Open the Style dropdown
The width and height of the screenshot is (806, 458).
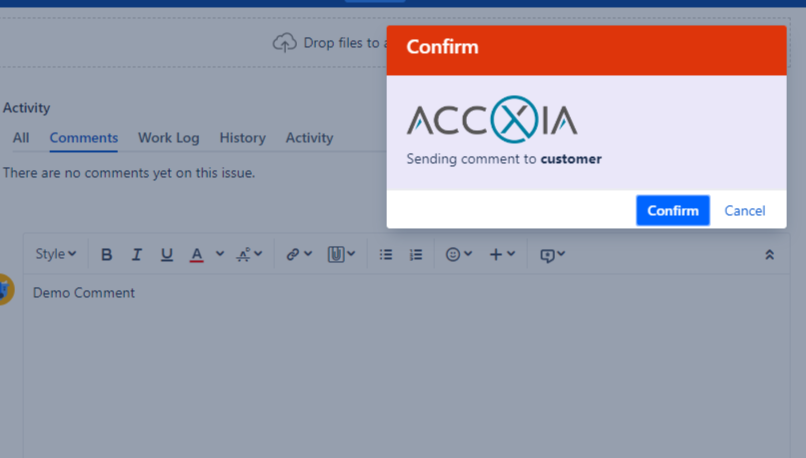[x=56, y=254]
